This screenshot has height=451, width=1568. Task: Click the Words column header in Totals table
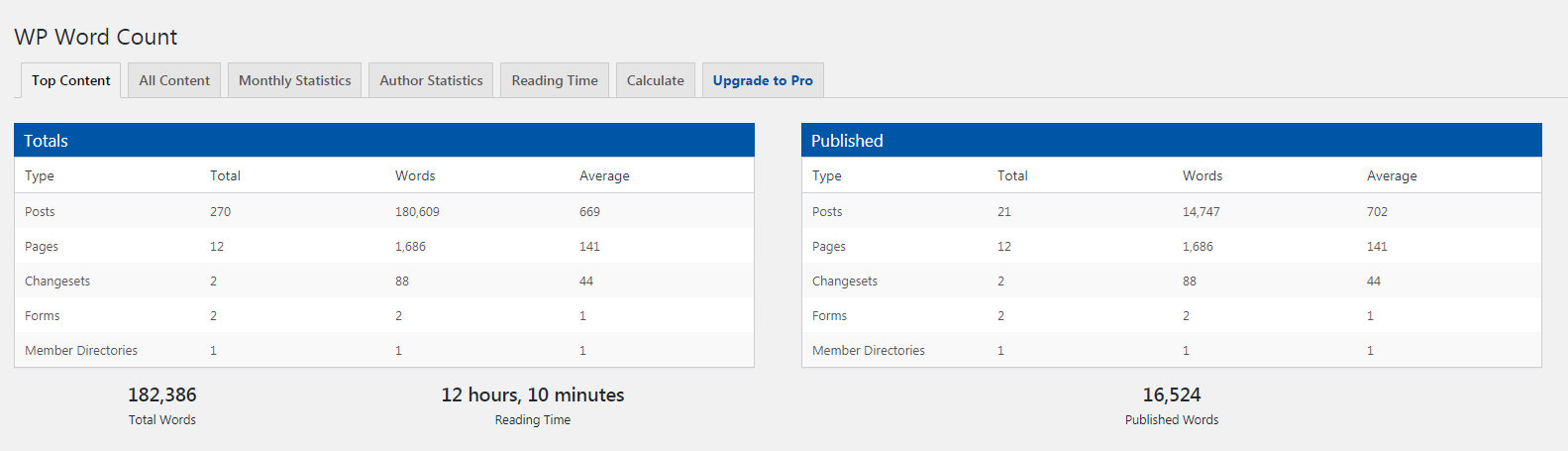click(415, 175)
